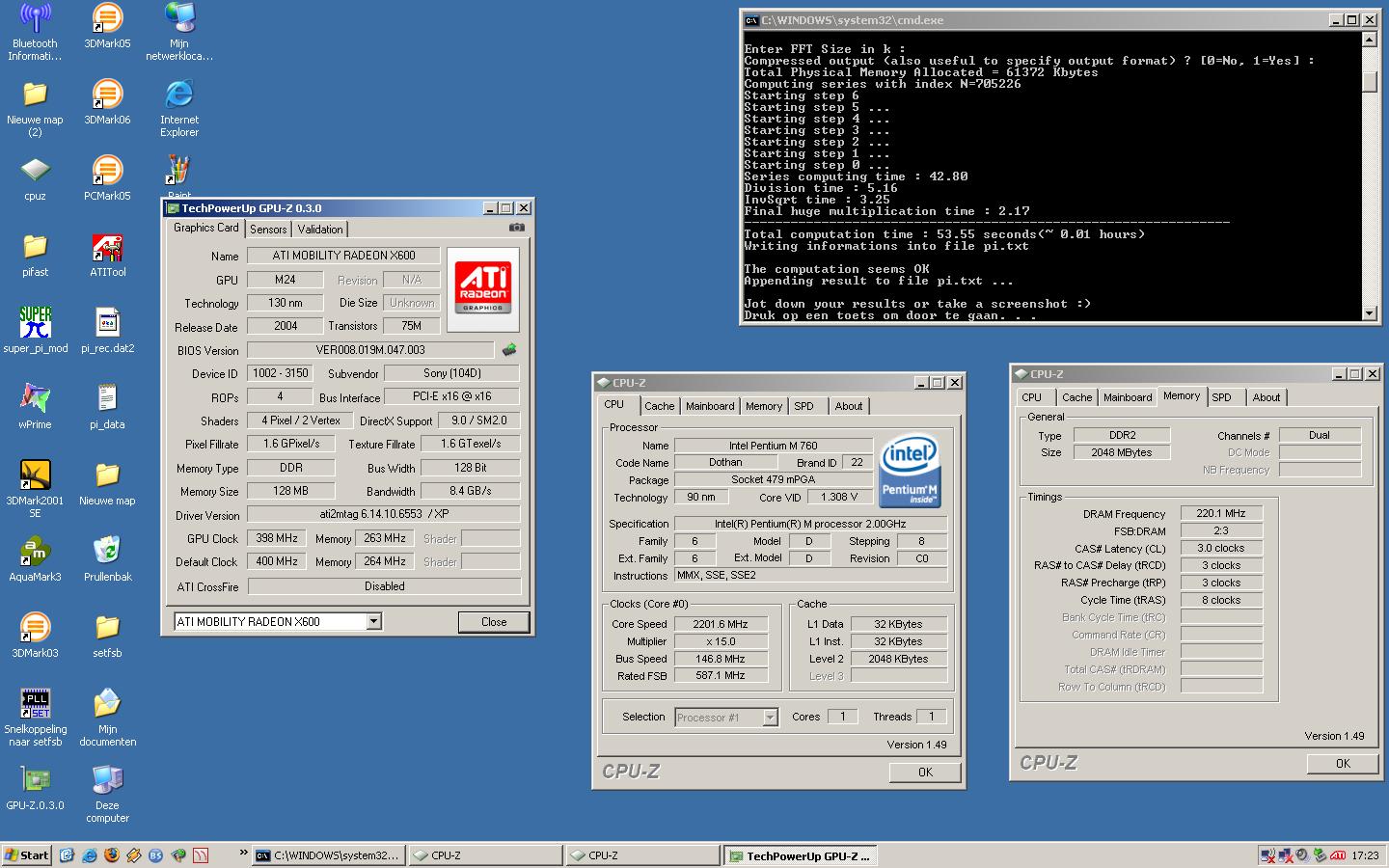Open the cpuz desktop icon
1389x868 pixels.
point(35,178)
